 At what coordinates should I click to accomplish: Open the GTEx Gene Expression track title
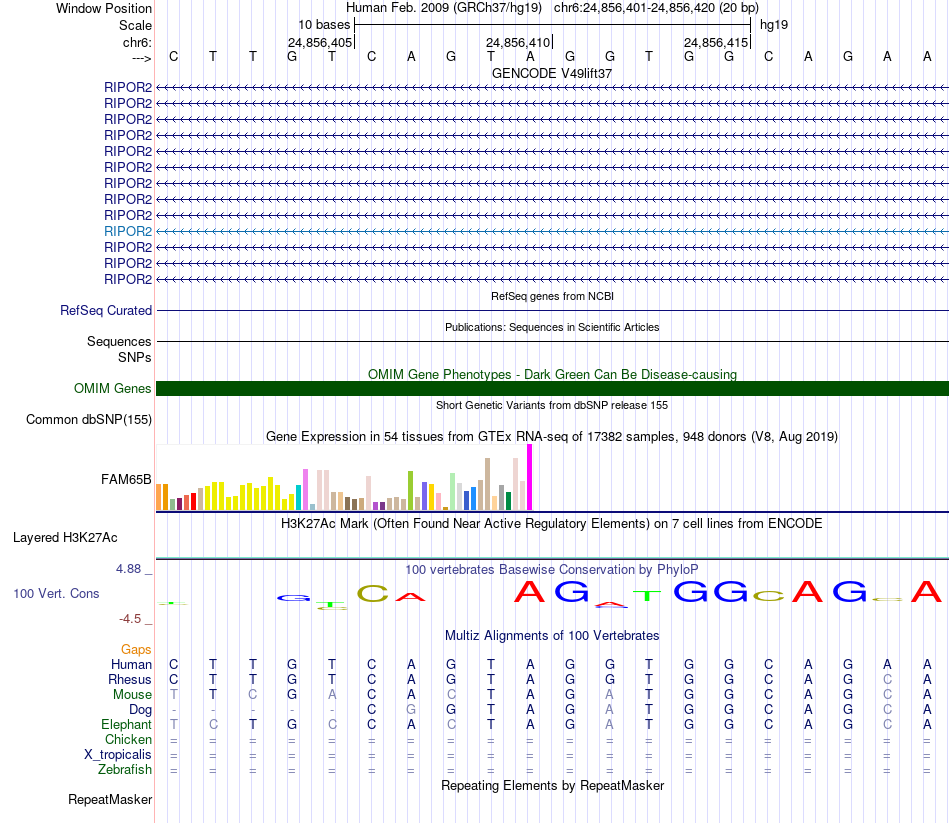(552, 436)
